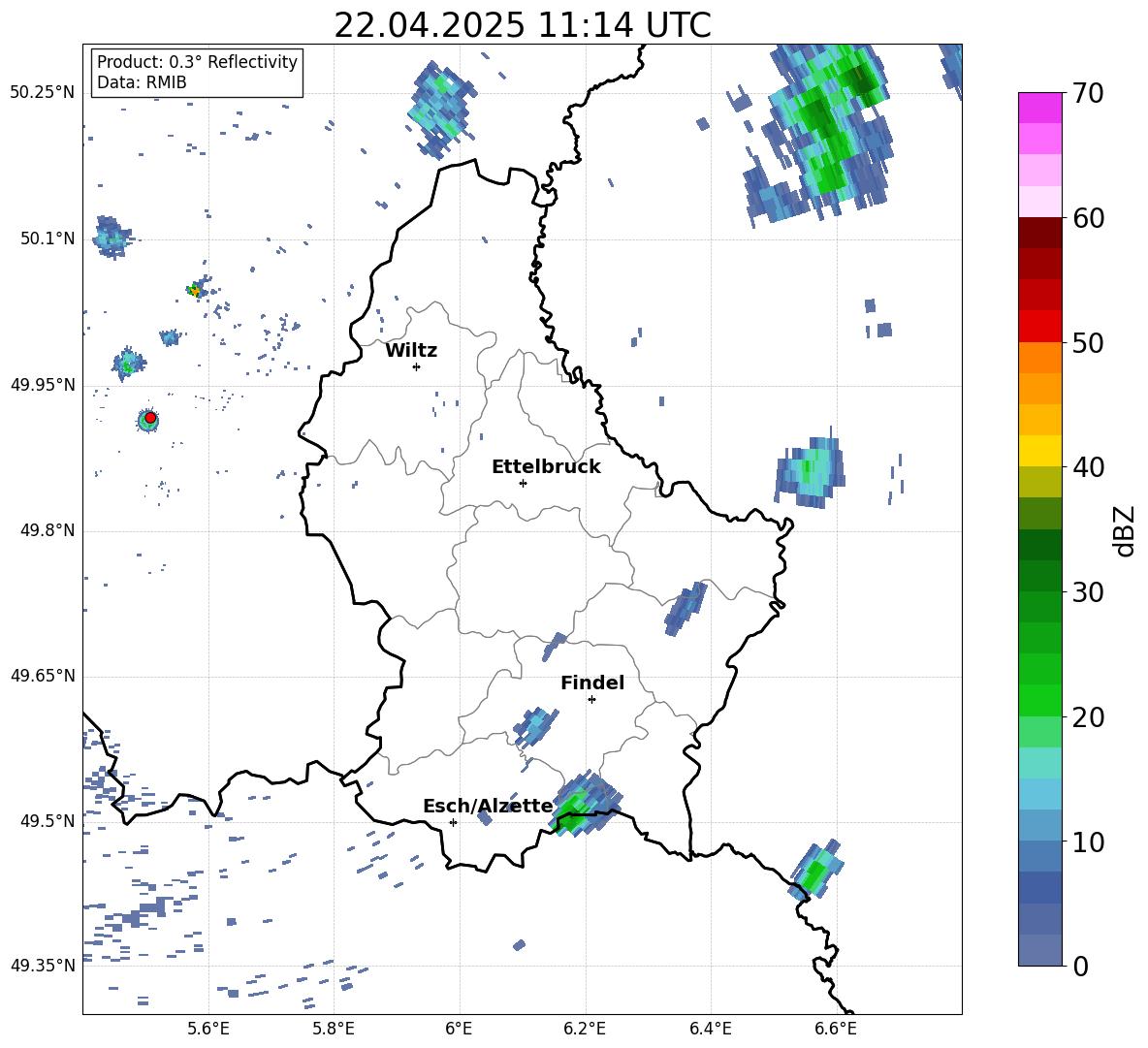Screen dimensions: 1148x1048
Task: Click the Esch/Alzette cross marker
Action: 453,822
